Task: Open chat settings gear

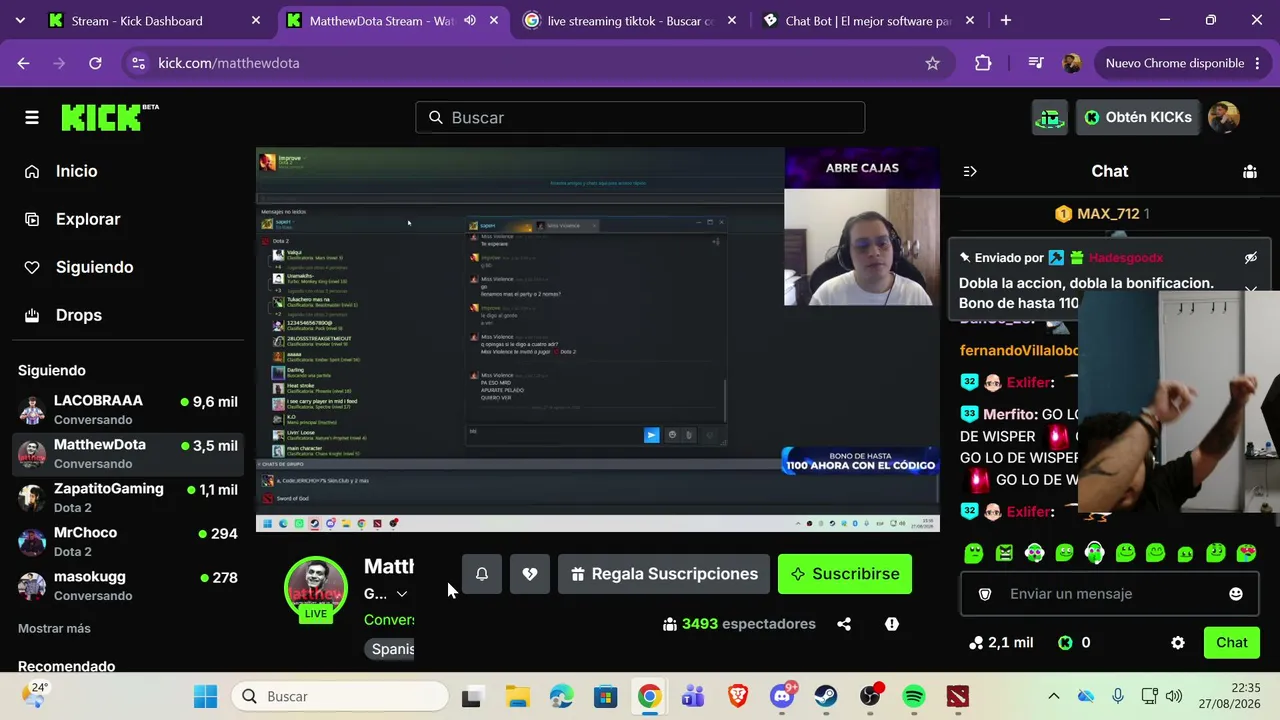Action: [x=1178, y=643]
